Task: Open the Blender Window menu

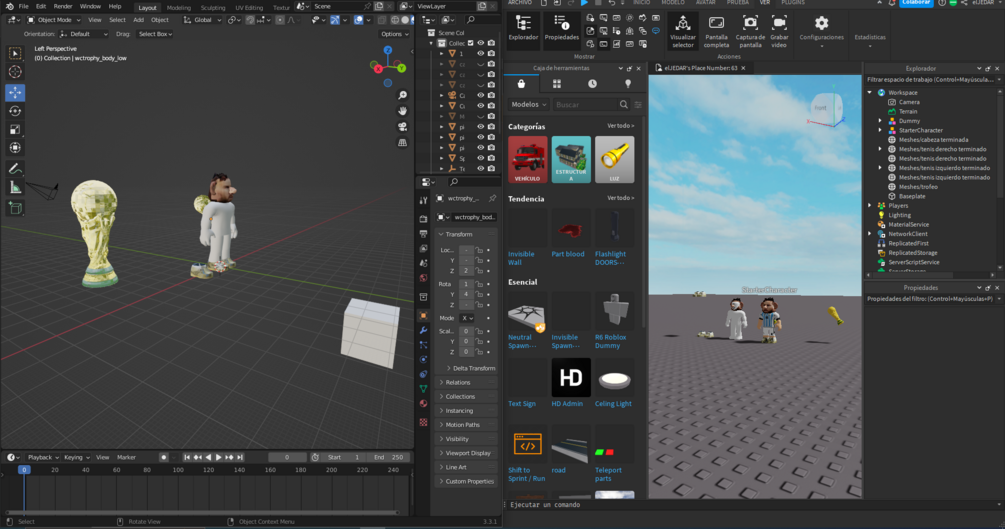Action: [90, 6]
